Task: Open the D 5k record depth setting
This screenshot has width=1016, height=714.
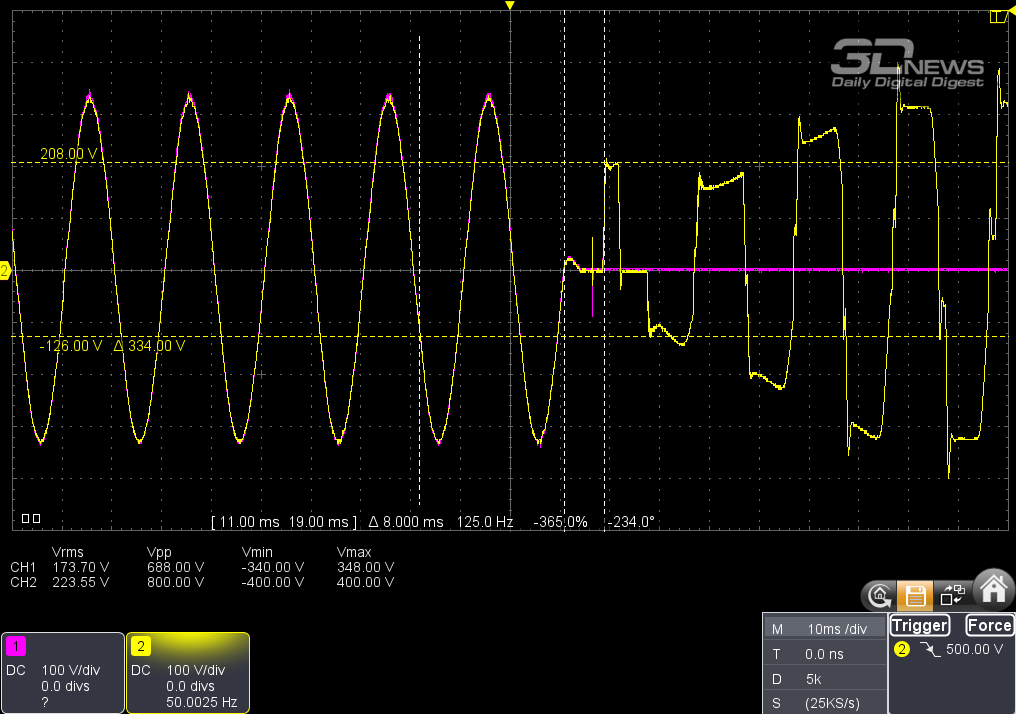Action: pos(824,679)
